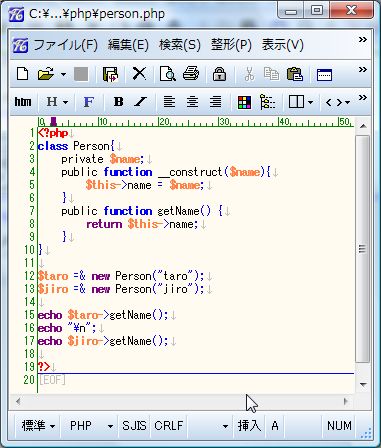Open 表示(V) menu
Viewport: 381px width, 448px height.
click(282, 45)
